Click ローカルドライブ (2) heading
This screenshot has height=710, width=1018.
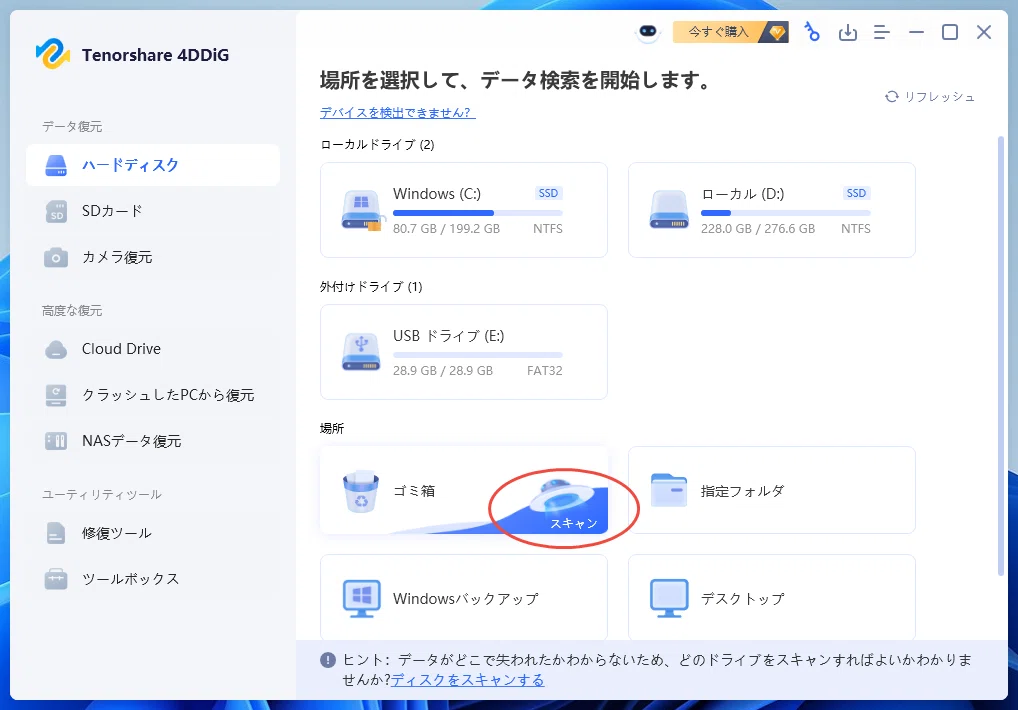click(377, 145)
